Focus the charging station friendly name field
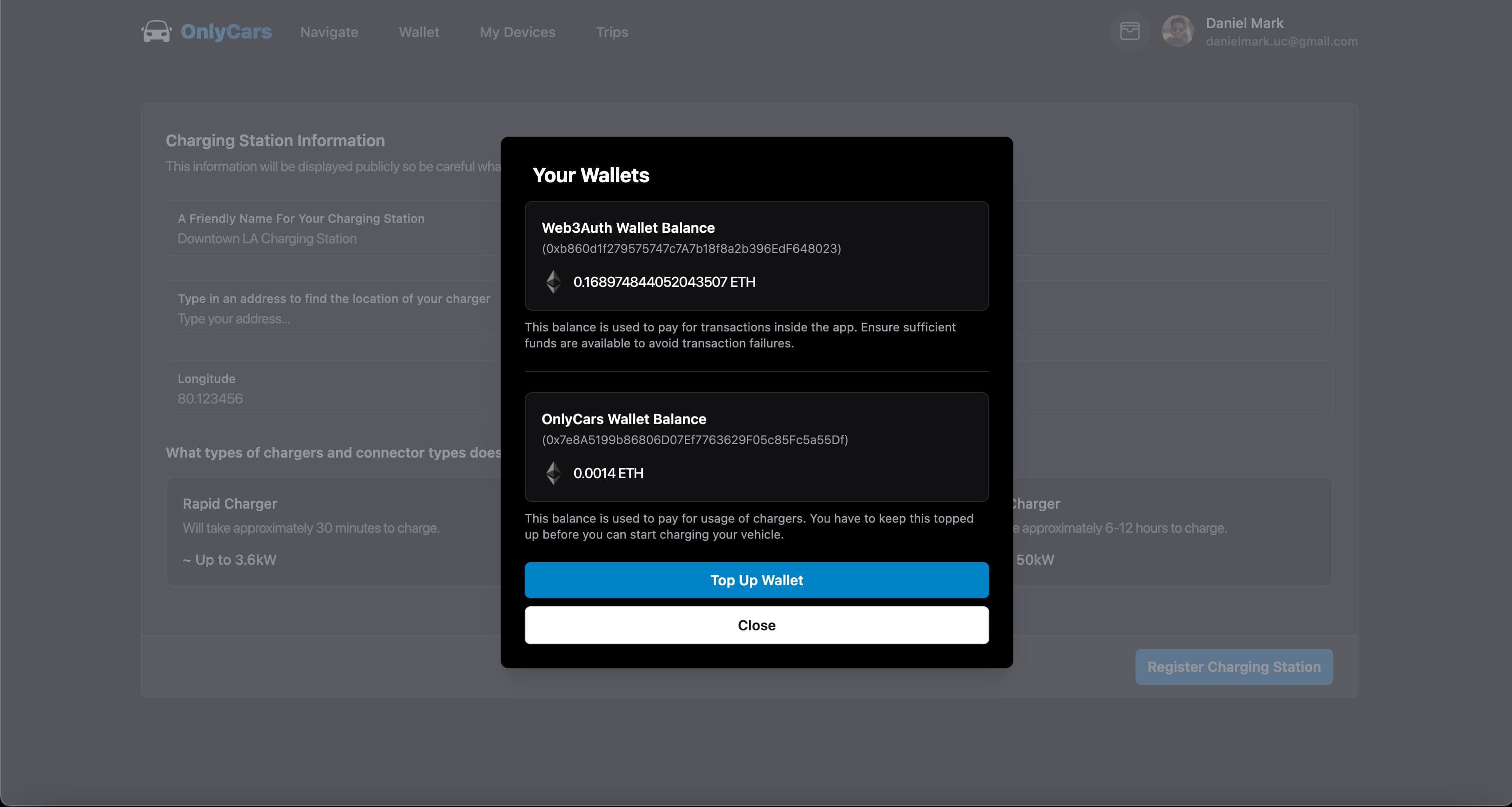1512x807 pixels. coord(333,228)
